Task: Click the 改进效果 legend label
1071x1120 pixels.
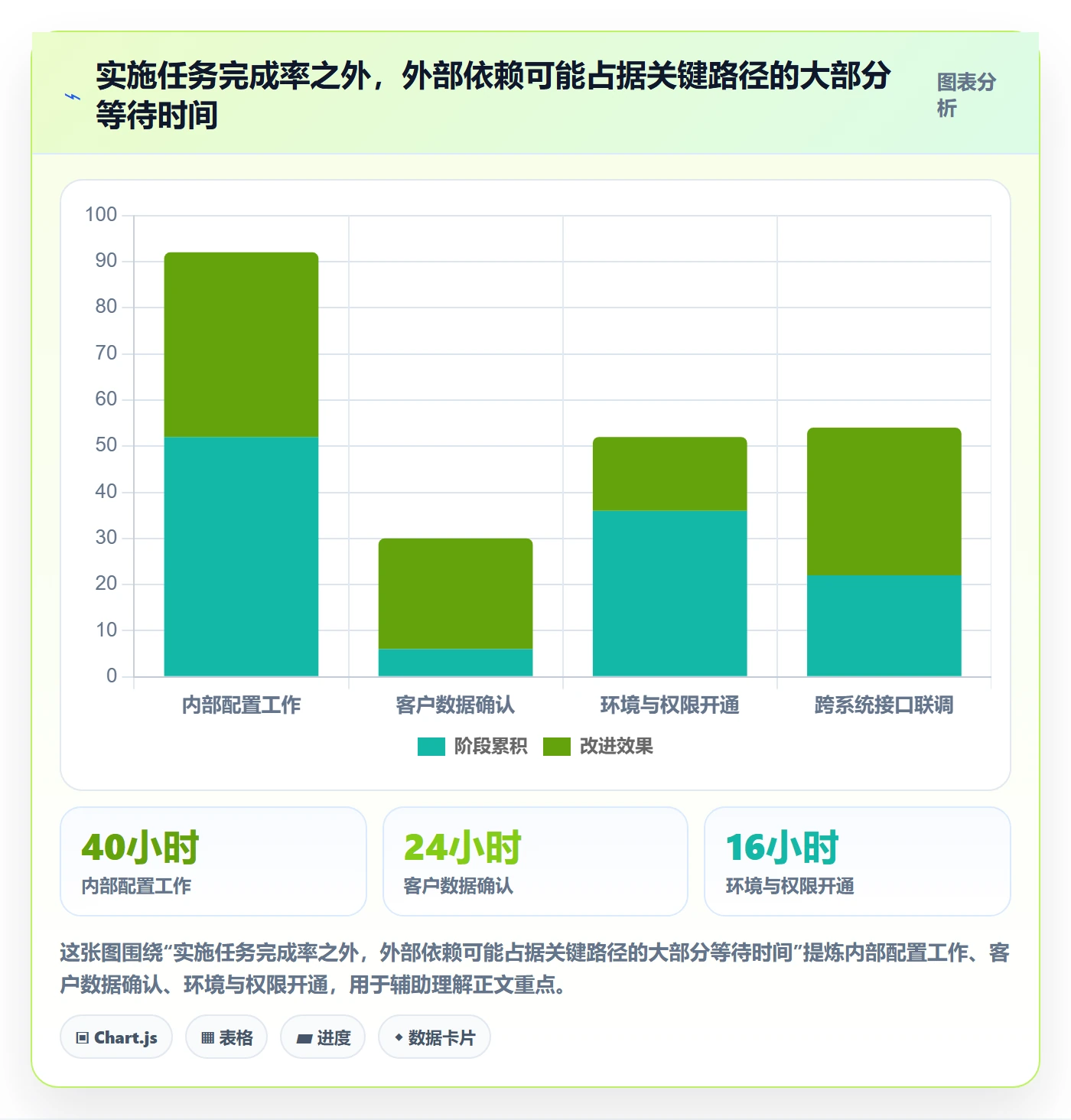Action: tap(617, 746)
